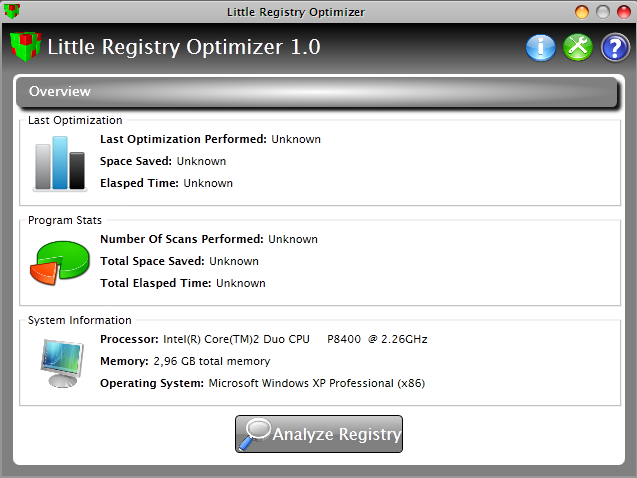Click 'System Information' group title
The image size is (637, 478).
pos(80,320)
